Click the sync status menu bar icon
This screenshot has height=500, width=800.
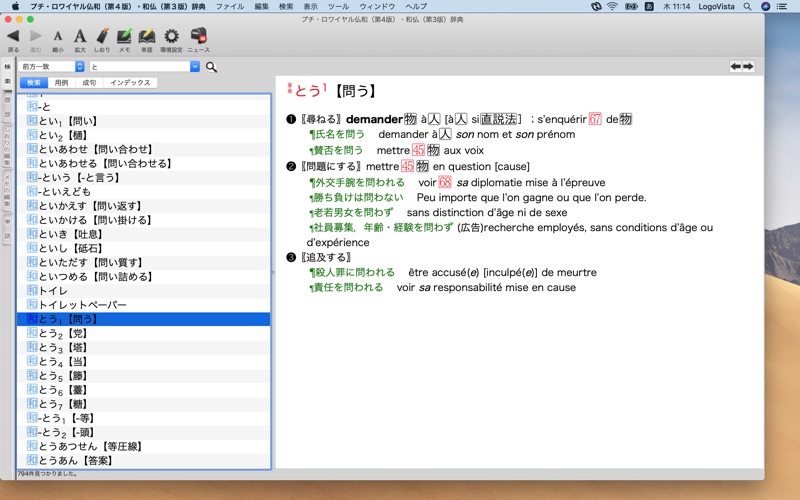596,6
